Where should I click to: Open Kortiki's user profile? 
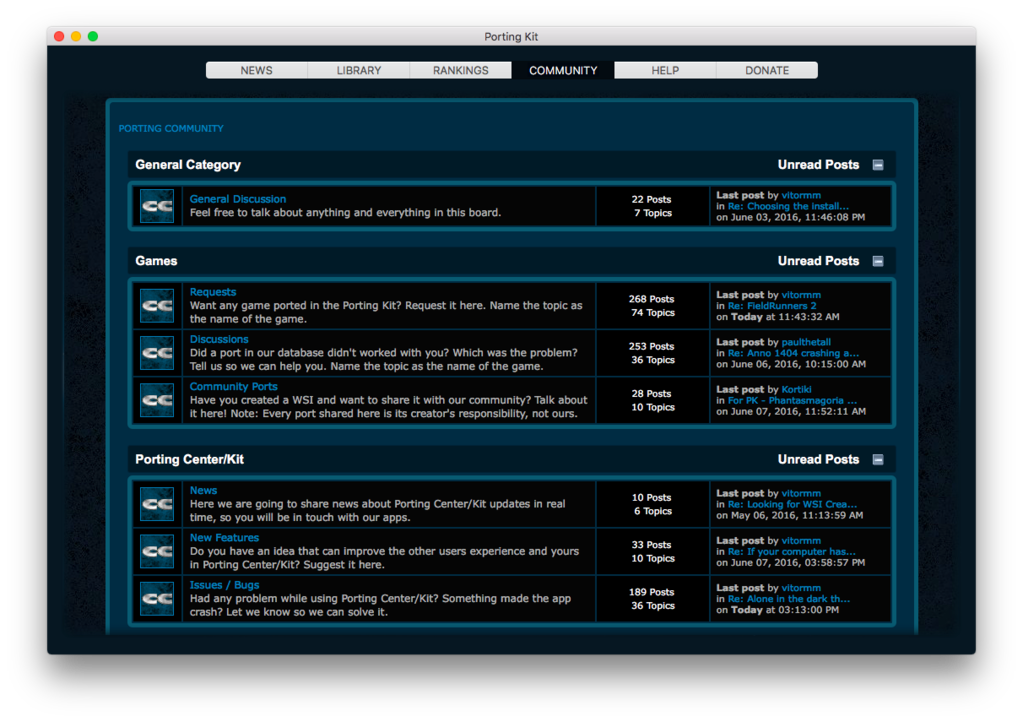(x=797, y=389)
